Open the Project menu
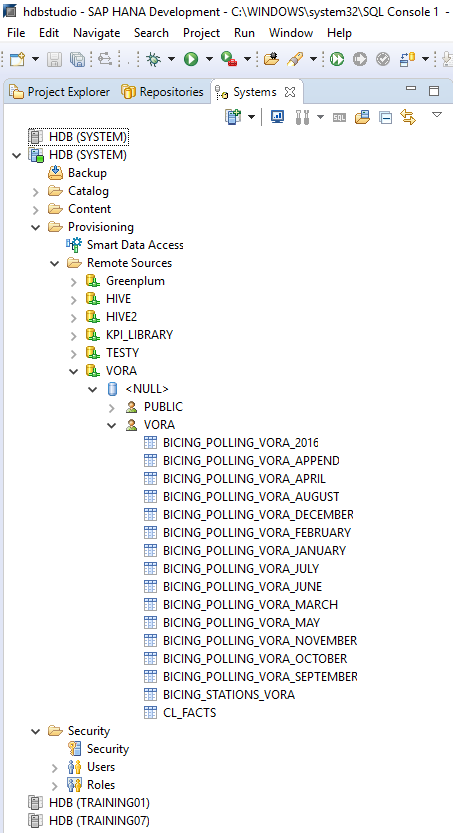This screenshot has width=453, height=833. point(201,33)
